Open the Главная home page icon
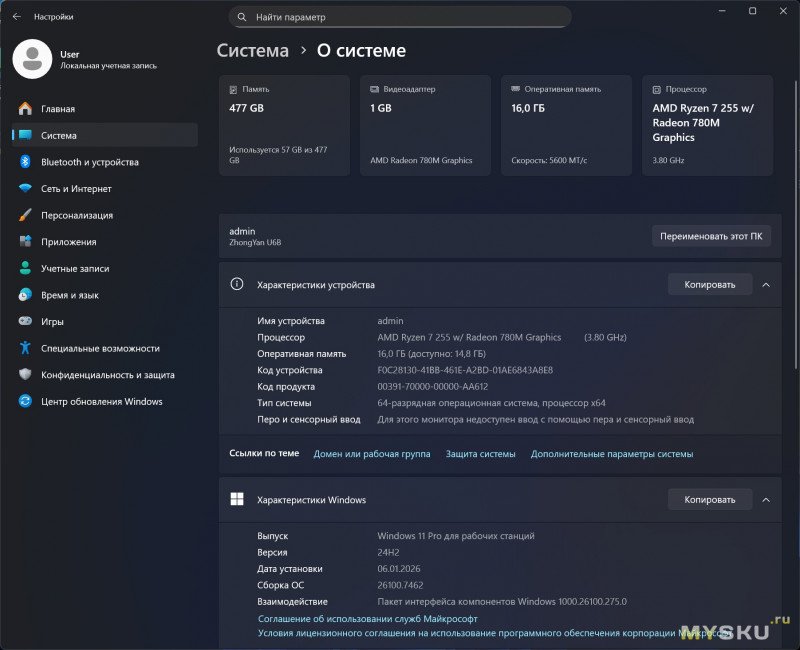 tap(25, 109)
